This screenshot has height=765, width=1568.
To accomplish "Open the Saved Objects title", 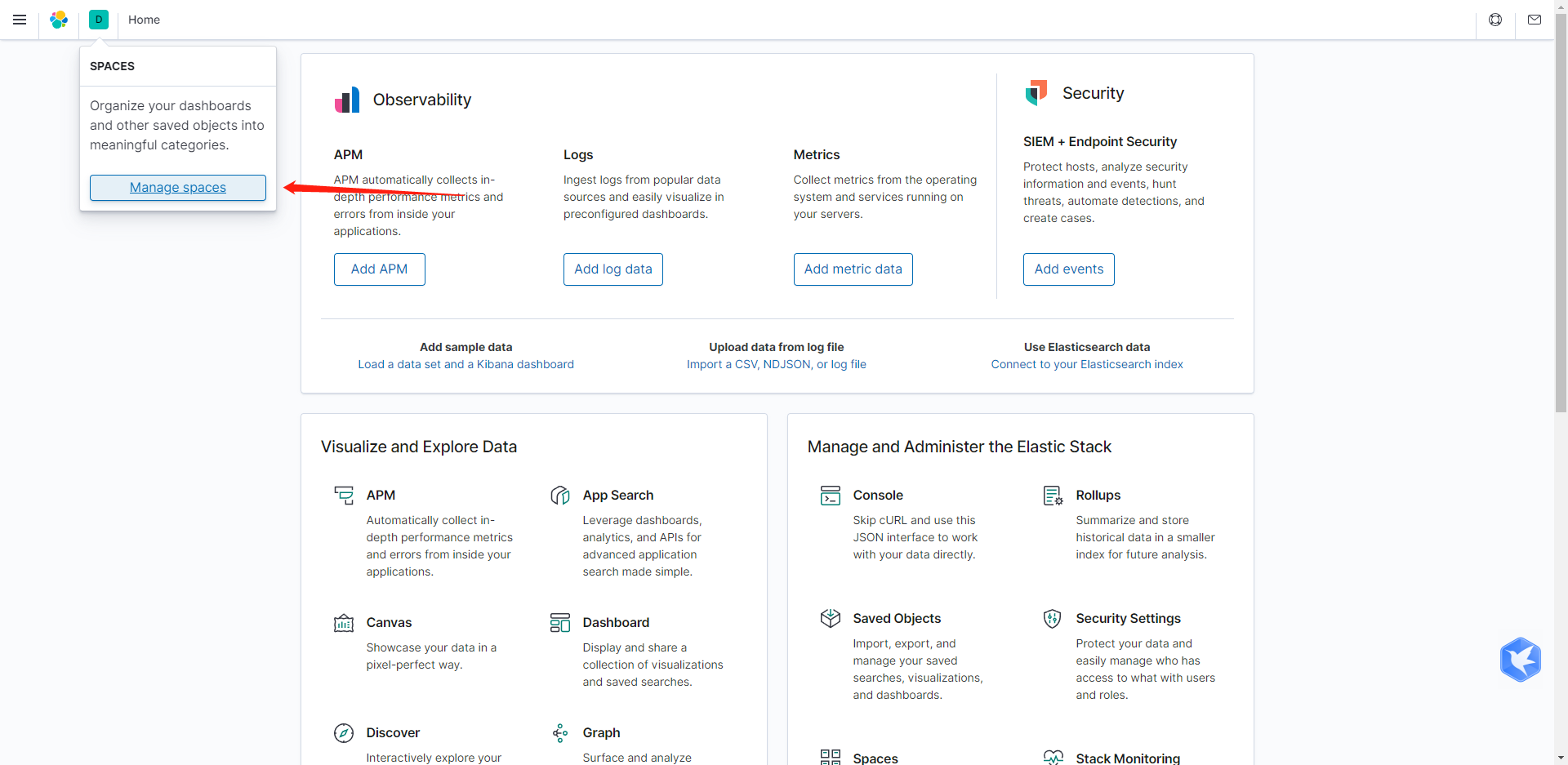I will pos(898,618).
